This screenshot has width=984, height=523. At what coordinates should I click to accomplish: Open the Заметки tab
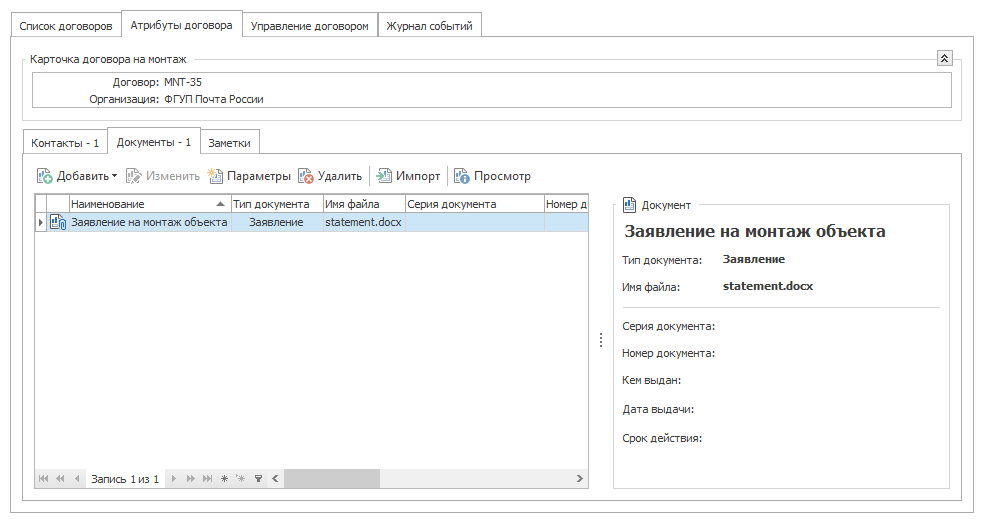pyautogui.click(x=230, y=143)
